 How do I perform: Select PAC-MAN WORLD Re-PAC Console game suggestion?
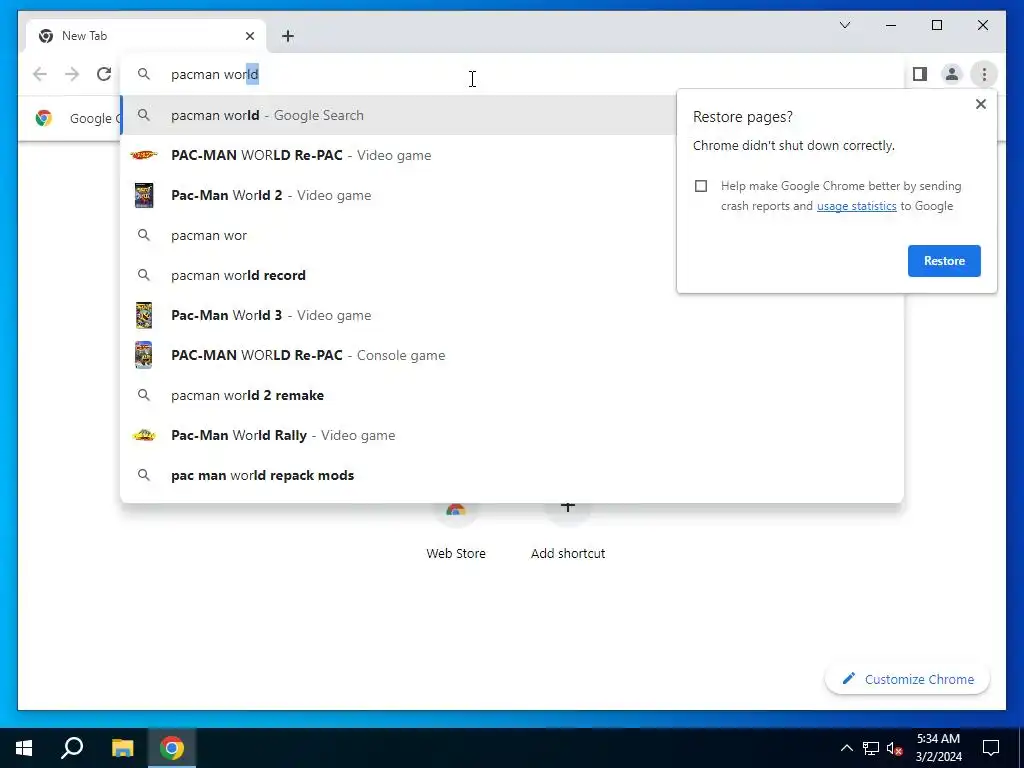[512, 355]
